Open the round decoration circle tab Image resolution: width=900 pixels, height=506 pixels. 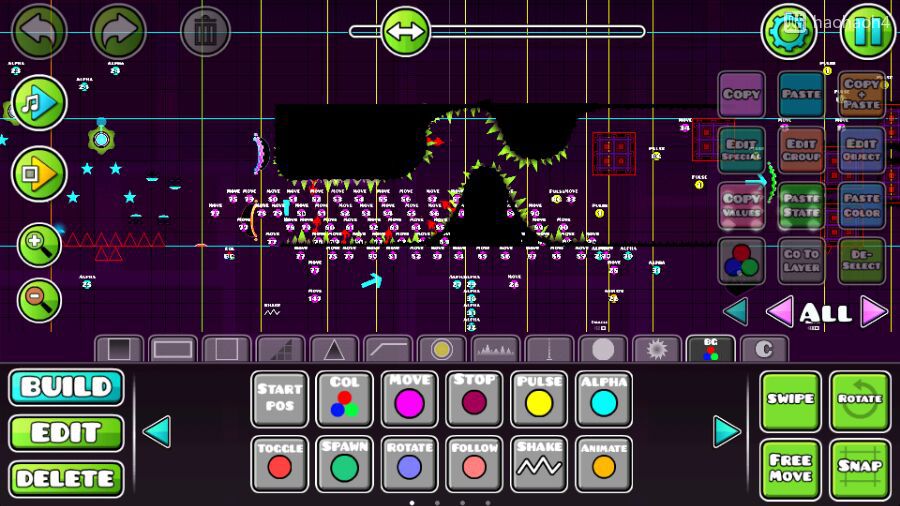(603, 348)
